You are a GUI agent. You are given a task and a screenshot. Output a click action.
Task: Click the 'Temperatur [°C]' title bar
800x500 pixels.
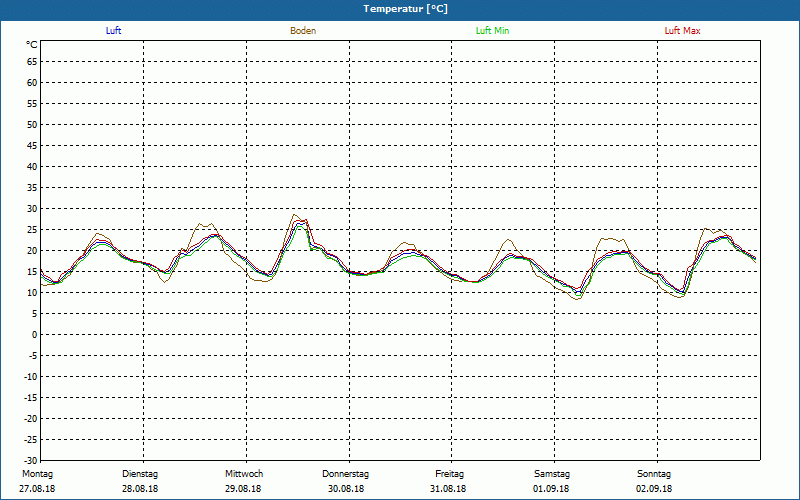pyautogui.click(x=400, y=9)
